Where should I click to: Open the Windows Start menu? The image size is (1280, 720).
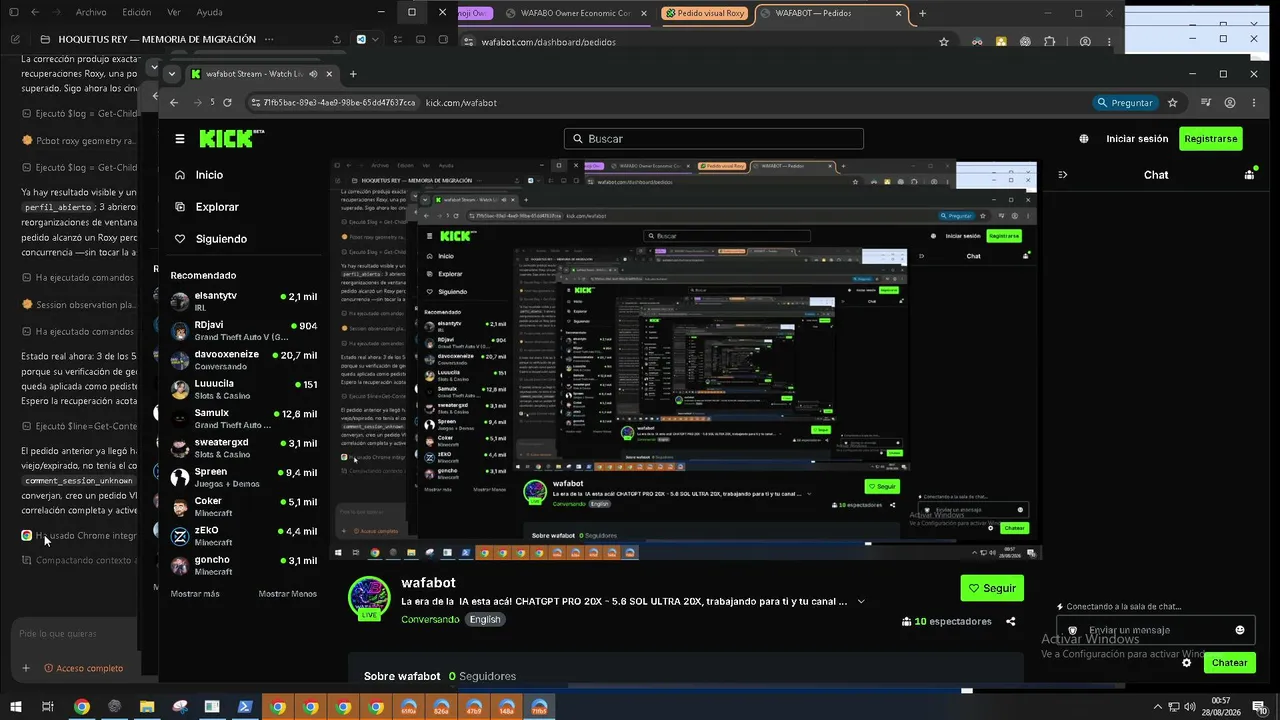15,707
